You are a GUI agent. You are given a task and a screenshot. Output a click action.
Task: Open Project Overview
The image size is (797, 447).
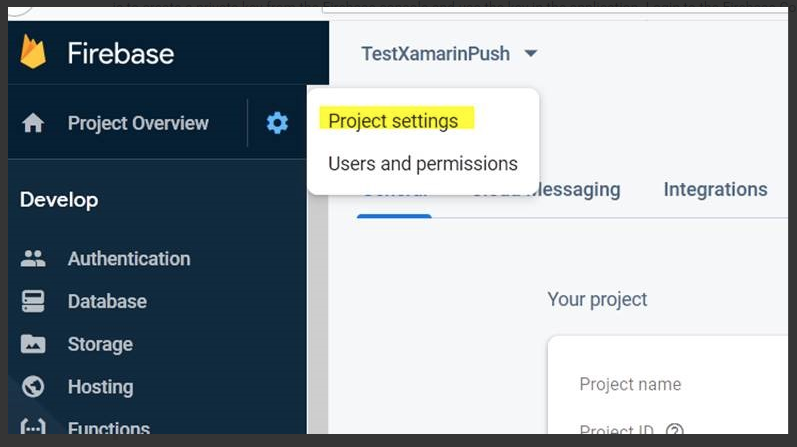pos(138,123)
